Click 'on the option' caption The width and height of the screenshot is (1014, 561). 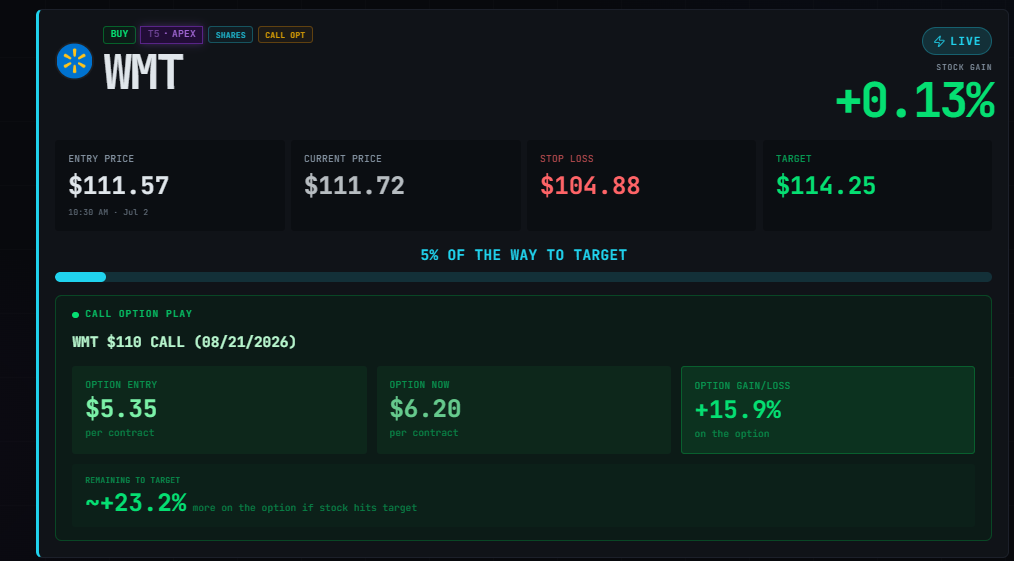click(x=732, y=434)
